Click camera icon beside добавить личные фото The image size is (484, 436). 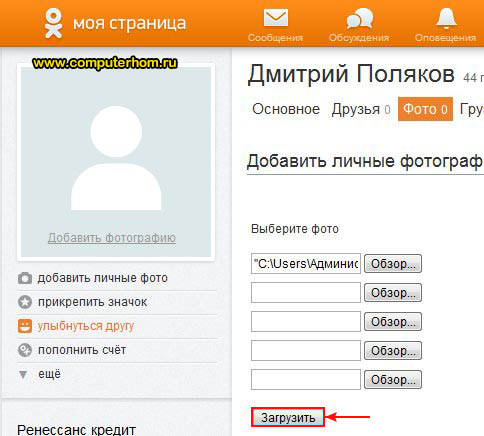[x=25, y=278]
